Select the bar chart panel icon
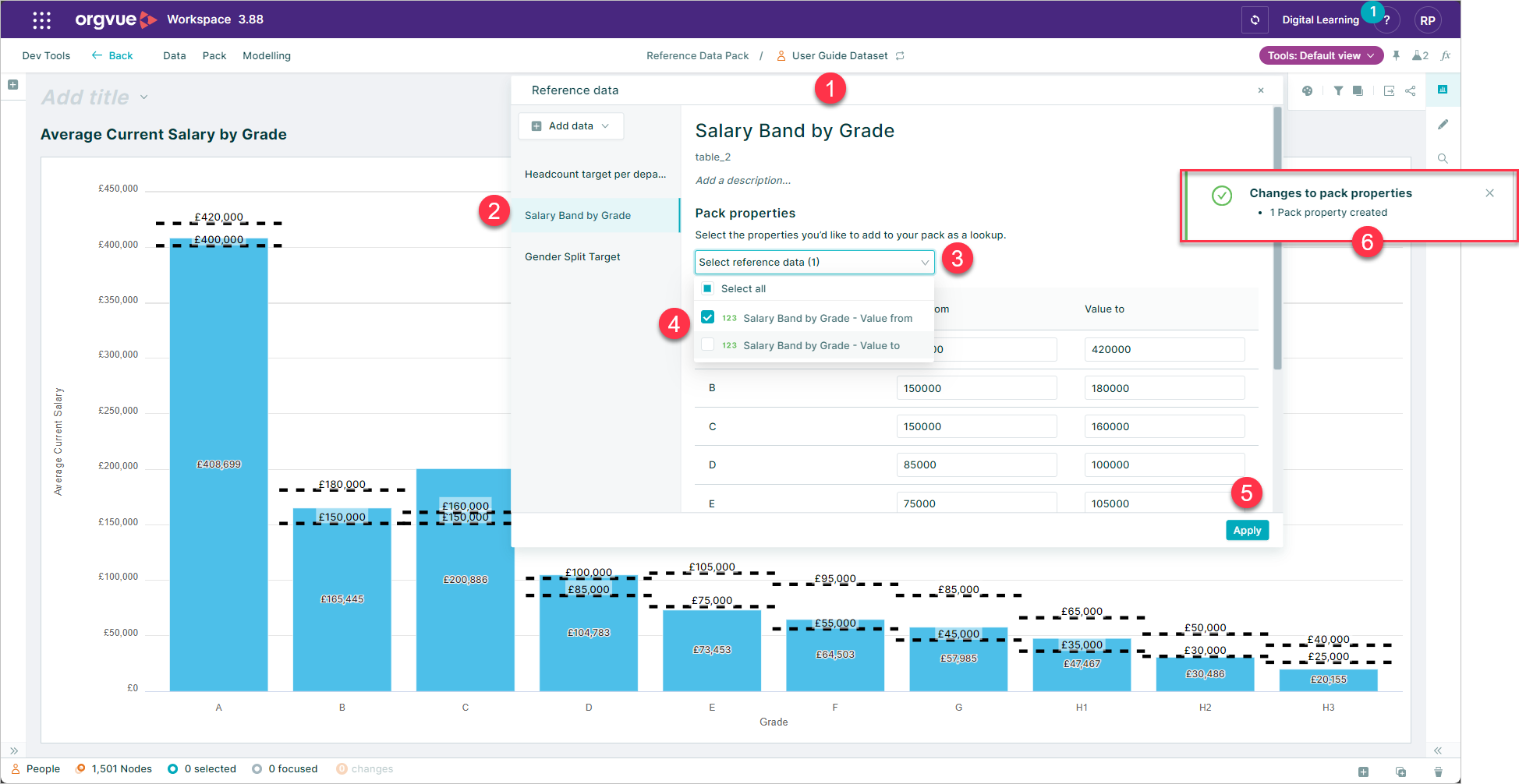The height and width of the screenshot is (784, 1519). [x=1443, y=90]
